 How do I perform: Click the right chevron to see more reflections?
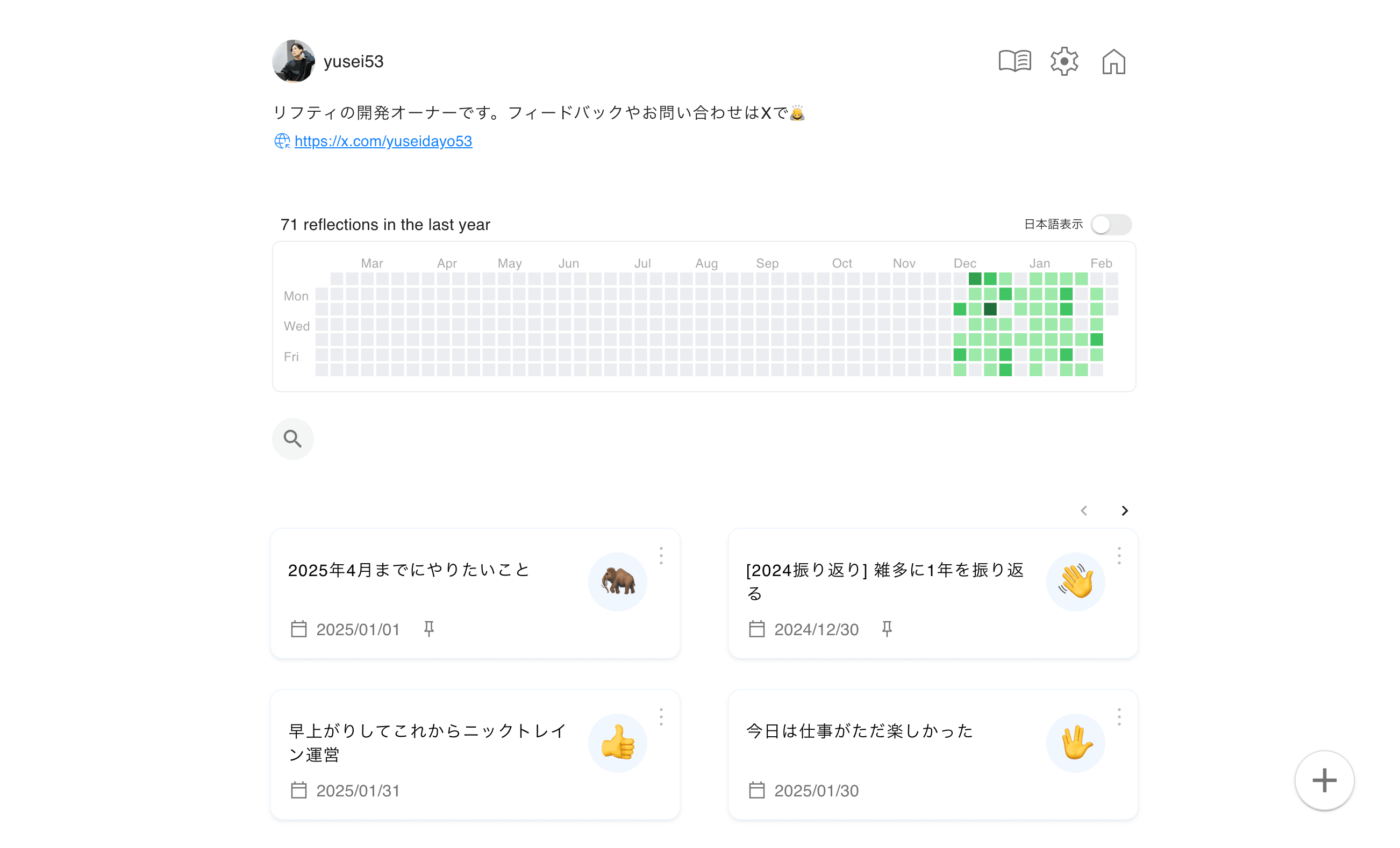click(1124, 511)
